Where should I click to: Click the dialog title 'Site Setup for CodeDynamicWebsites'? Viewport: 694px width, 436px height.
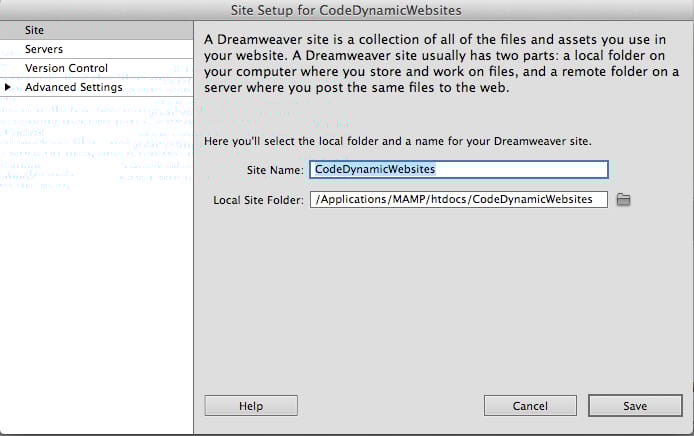(346, 10)
